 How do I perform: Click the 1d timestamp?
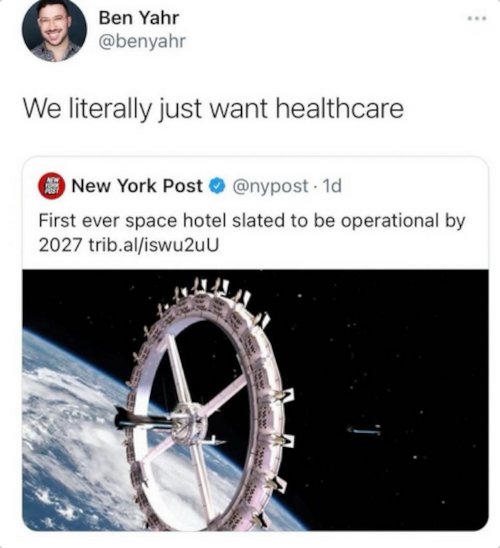coord(332,186)
